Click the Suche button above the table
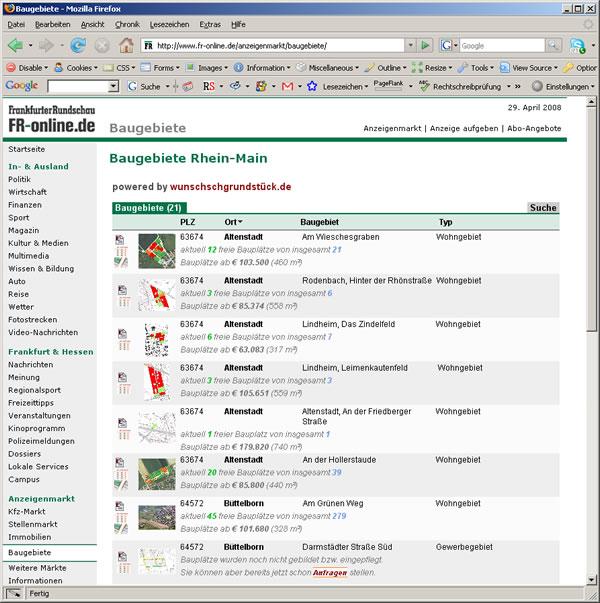Image resolution: width=600 pixels, height=603 pixels. (543, 208)
